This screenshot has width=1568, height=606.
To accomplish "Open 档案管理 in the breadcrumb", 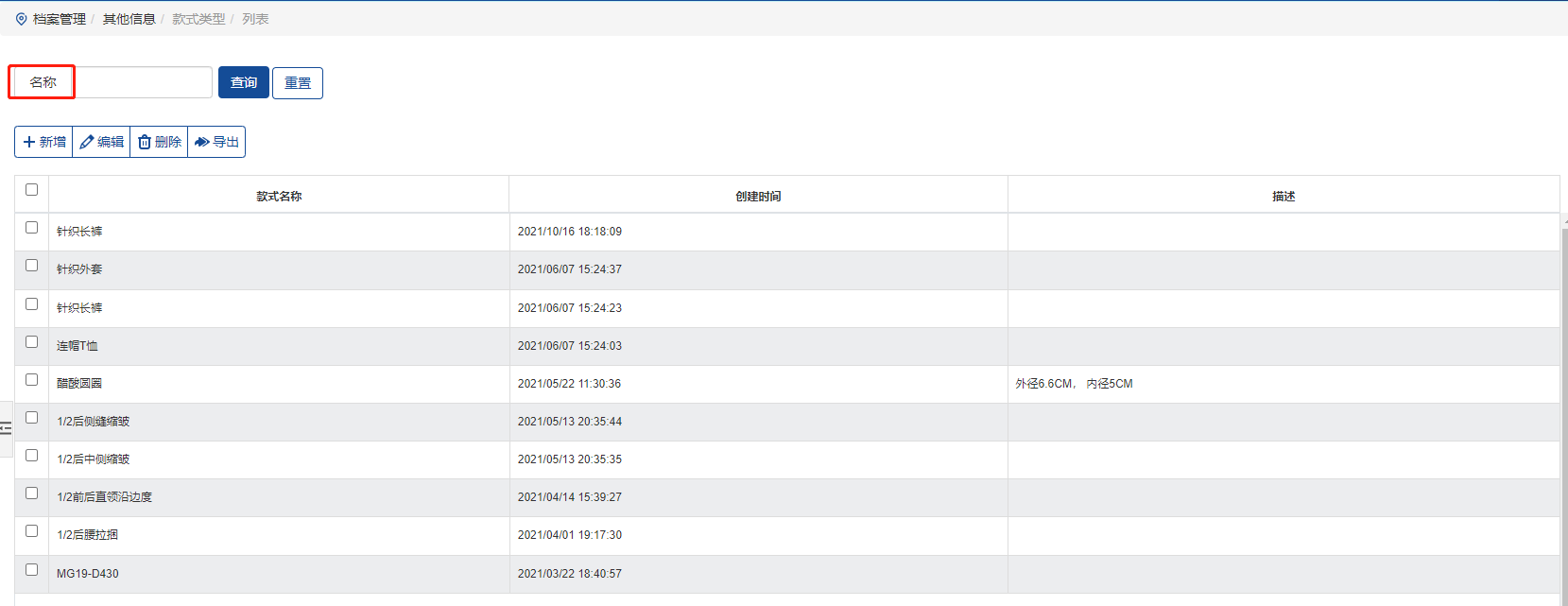I will [59, 19].
